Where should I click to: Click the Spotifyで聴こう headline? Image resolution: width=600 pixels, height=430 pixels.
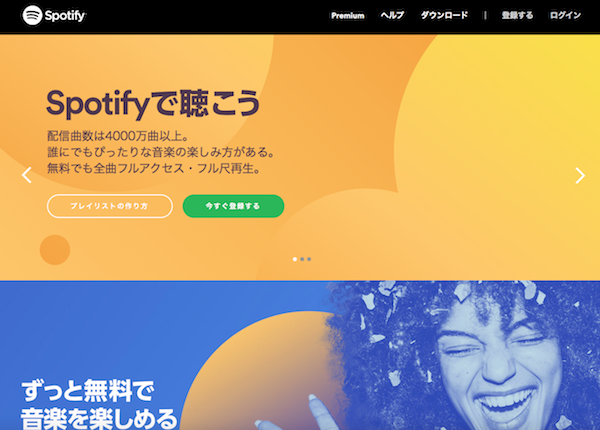click(153, 103)
